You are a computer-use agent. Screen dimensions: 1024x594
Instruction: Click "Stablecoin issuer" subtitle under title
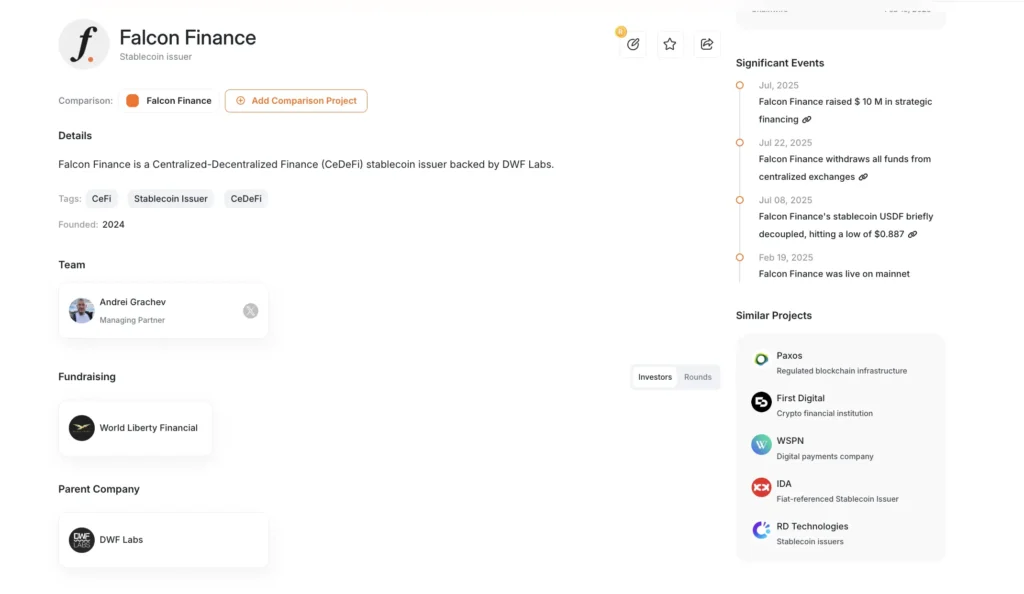tap(155, 57)
